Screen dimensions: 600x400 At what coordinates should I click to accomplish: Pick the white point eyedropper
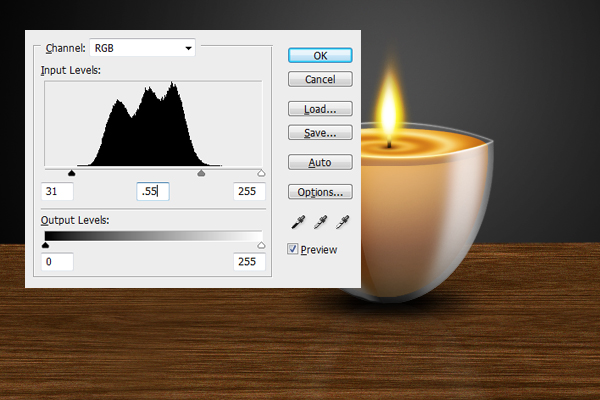[343, 222]
